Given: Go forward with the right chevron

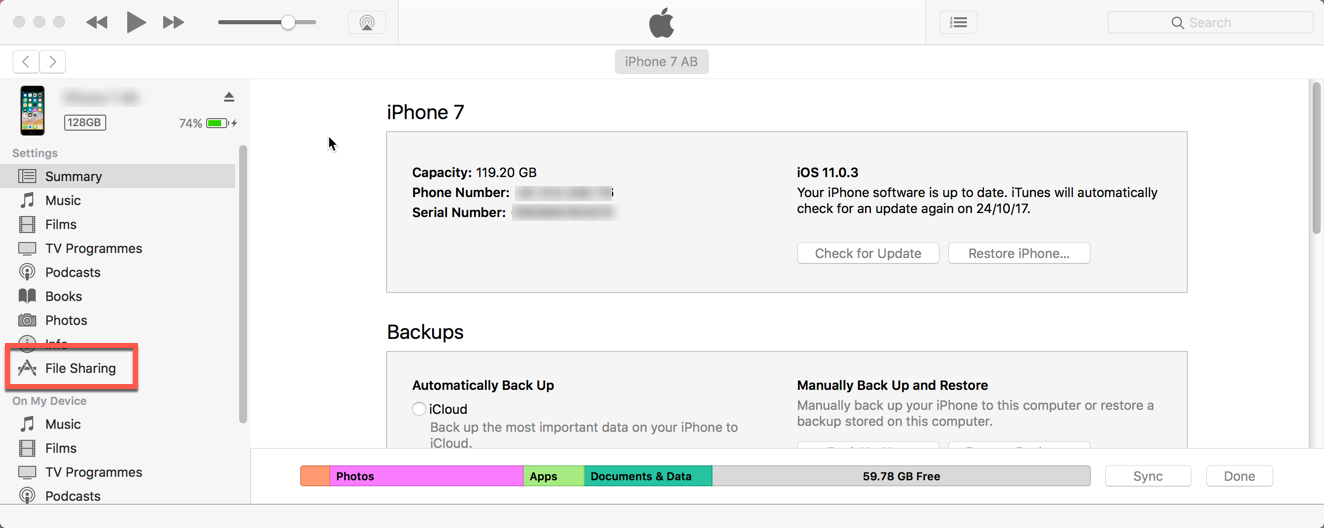Looking at the screenshot, I should 53,62.
